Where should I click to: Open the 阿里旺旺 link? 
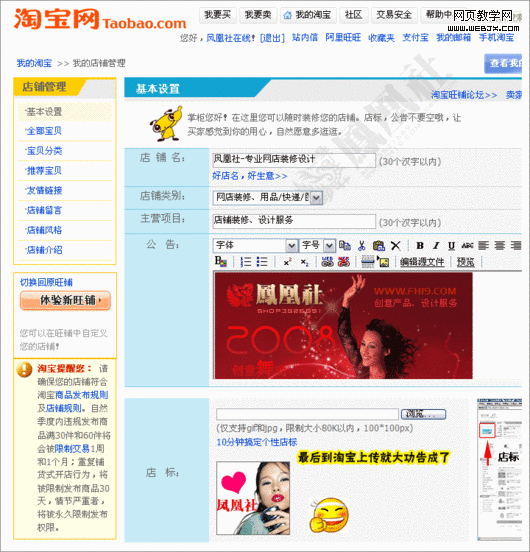click(x=343, y=37)
